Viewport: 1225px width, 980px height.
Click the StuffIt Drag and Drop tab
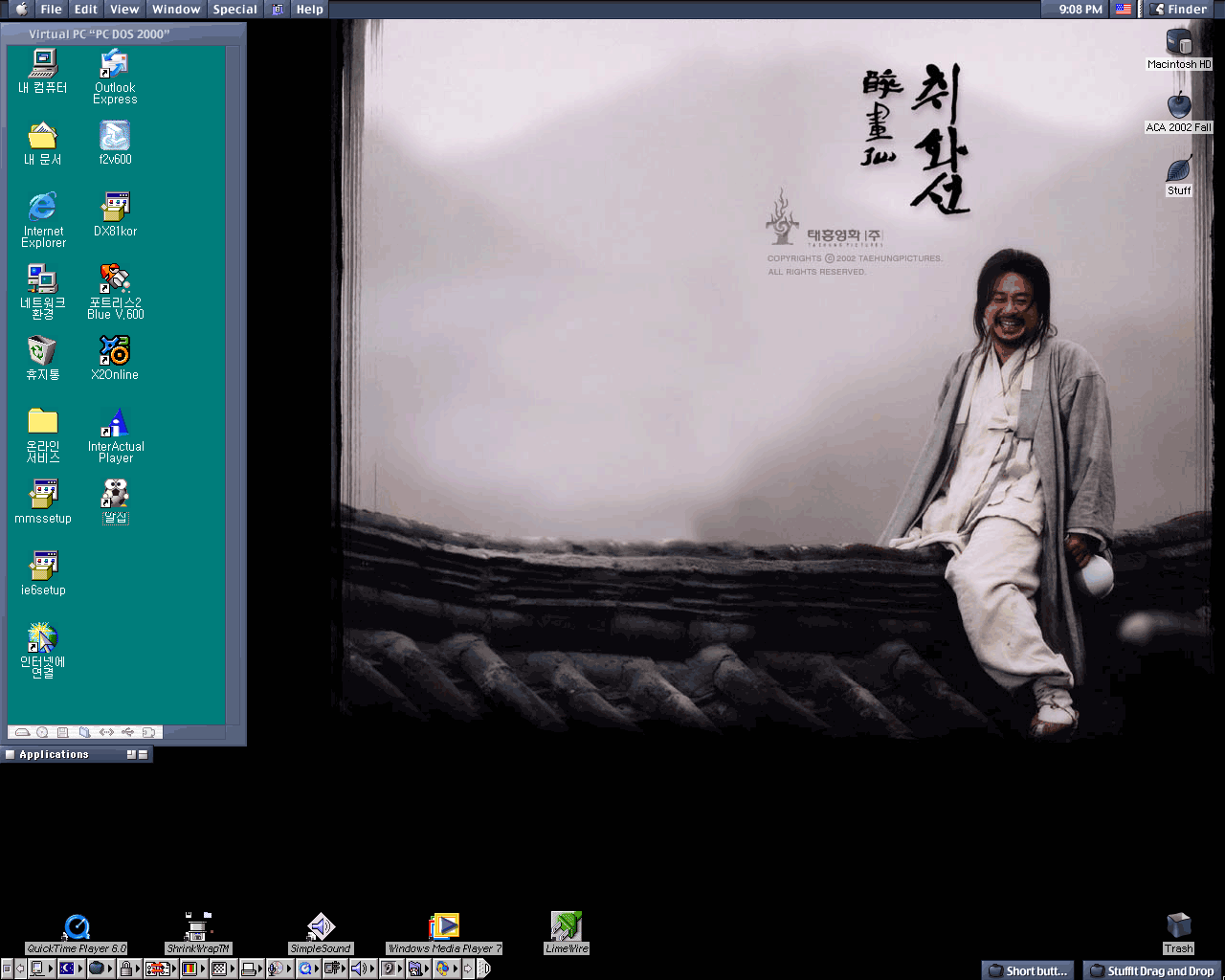click(x=1152, y=970)
